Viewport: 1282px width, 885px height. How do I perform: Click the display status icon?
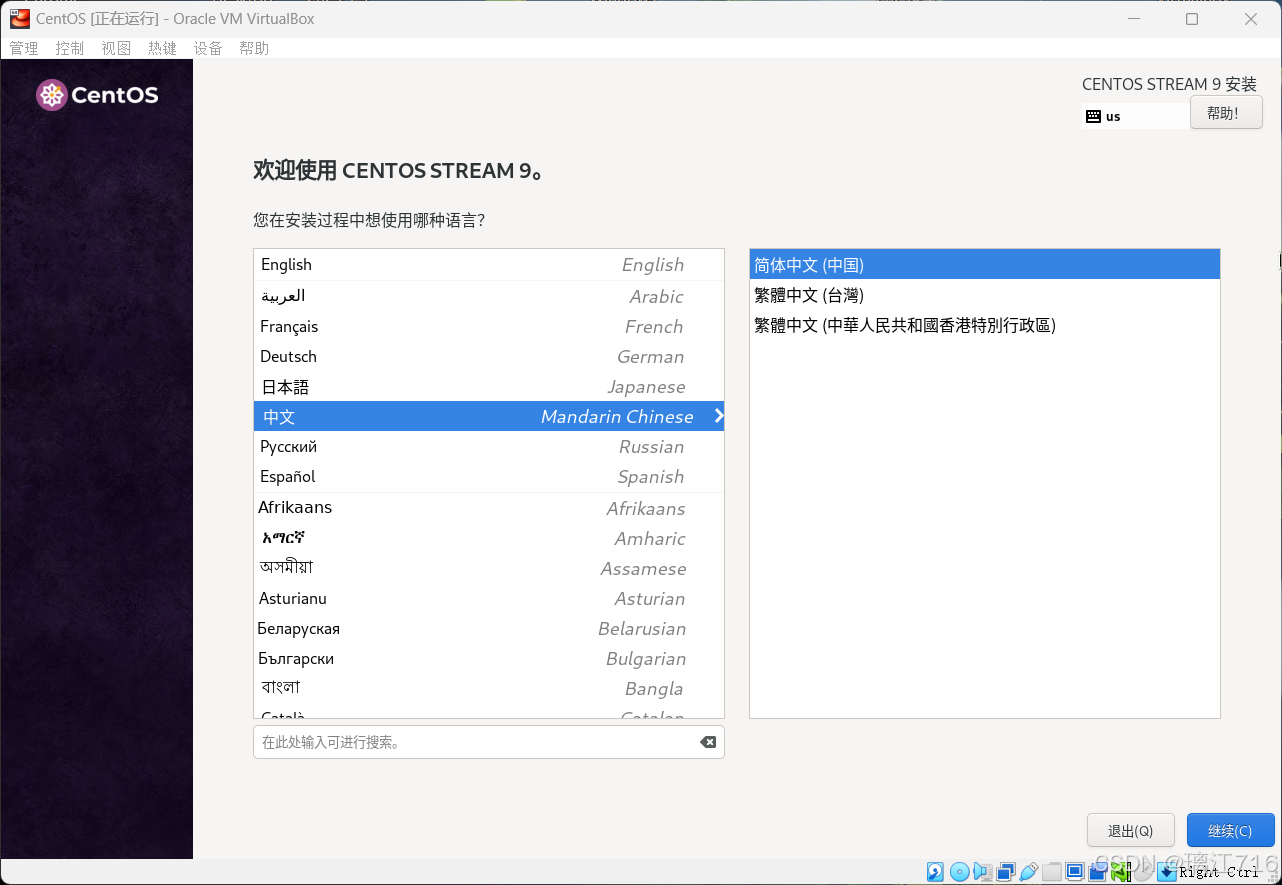click(x=1075, y=871)
